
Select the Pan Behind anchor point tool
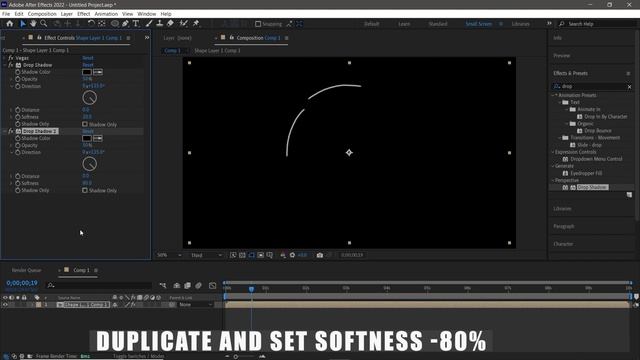[102, 24]
